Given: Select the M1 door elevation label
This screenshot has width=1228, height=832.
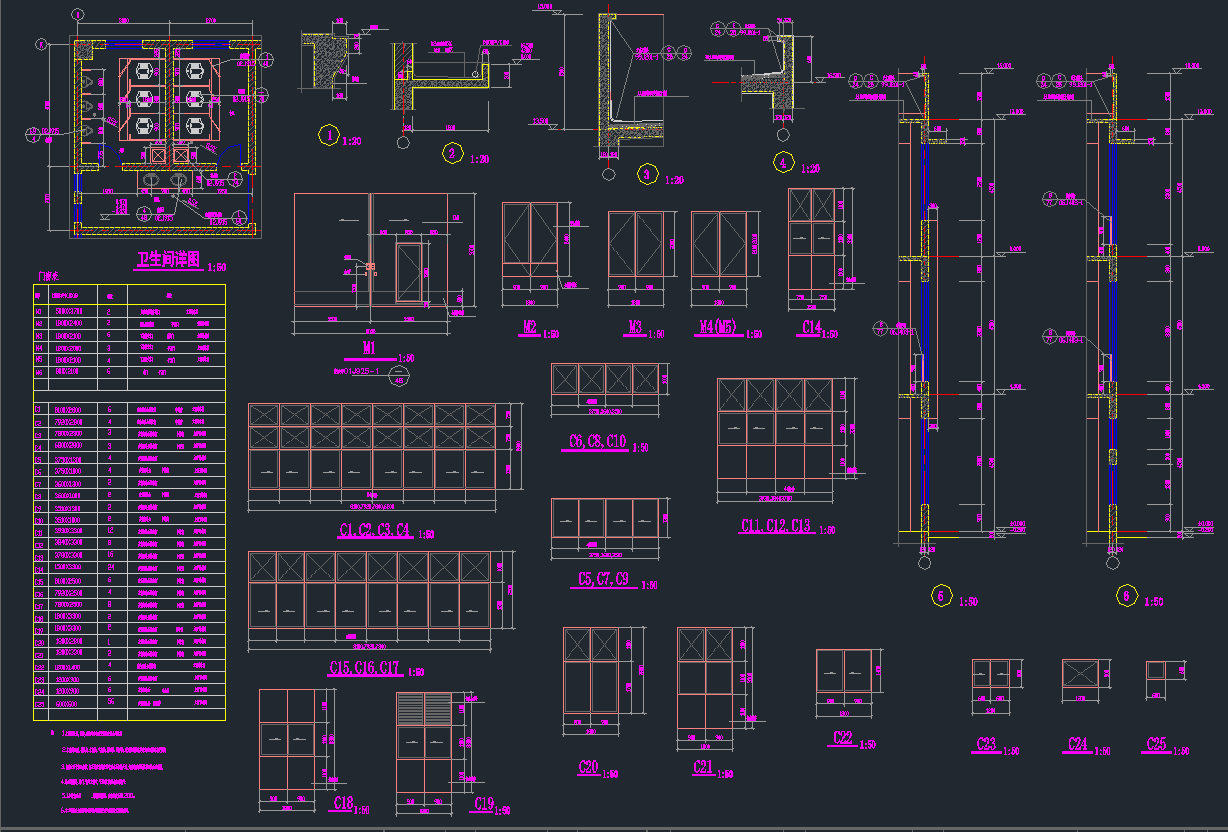Looking at the screenshot, I should [x=368, y=349].
